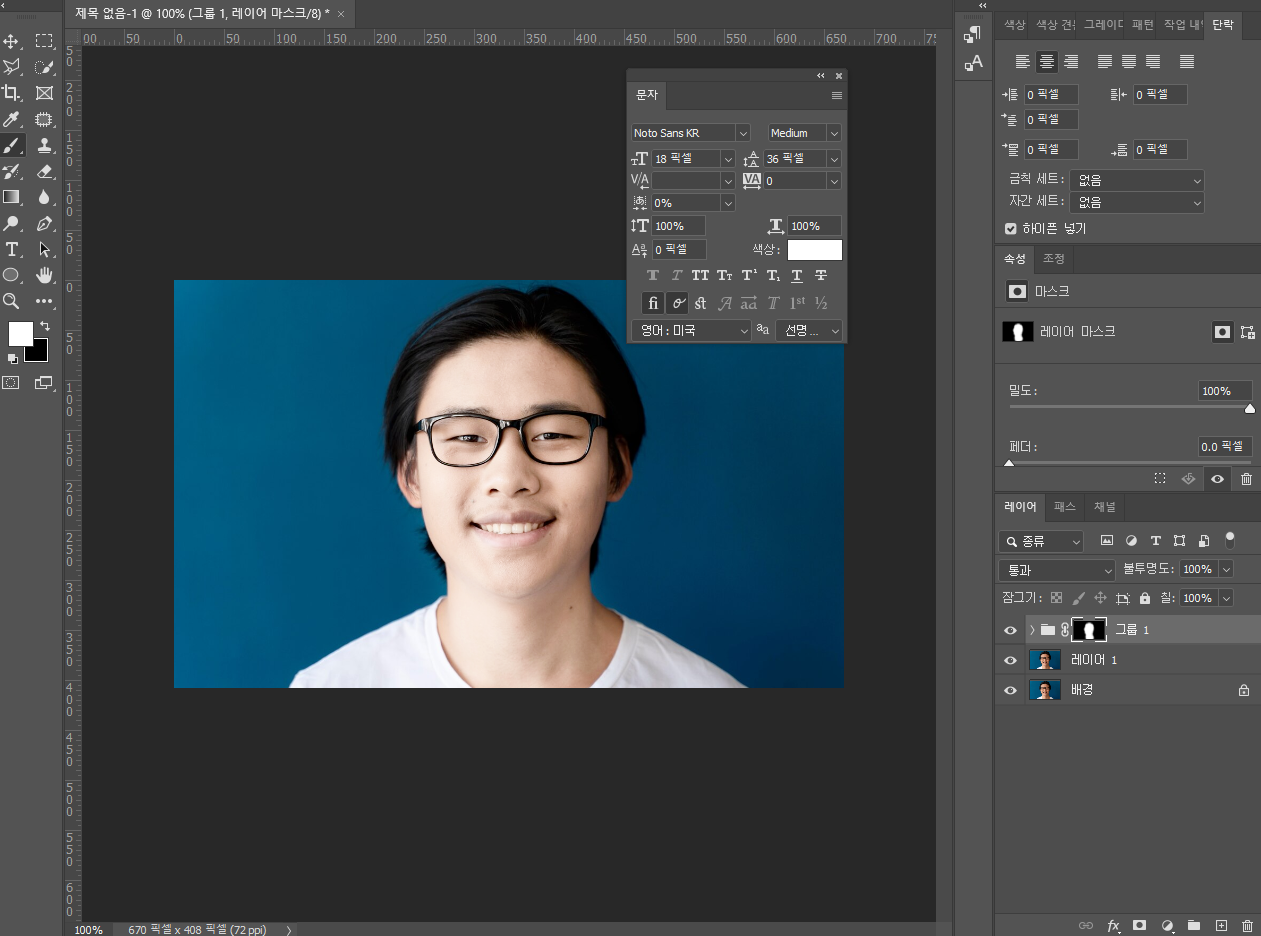The height and width of the screenshot is (936, 1261).
Task: Select the Brush tool
Action: coord(12,145)
